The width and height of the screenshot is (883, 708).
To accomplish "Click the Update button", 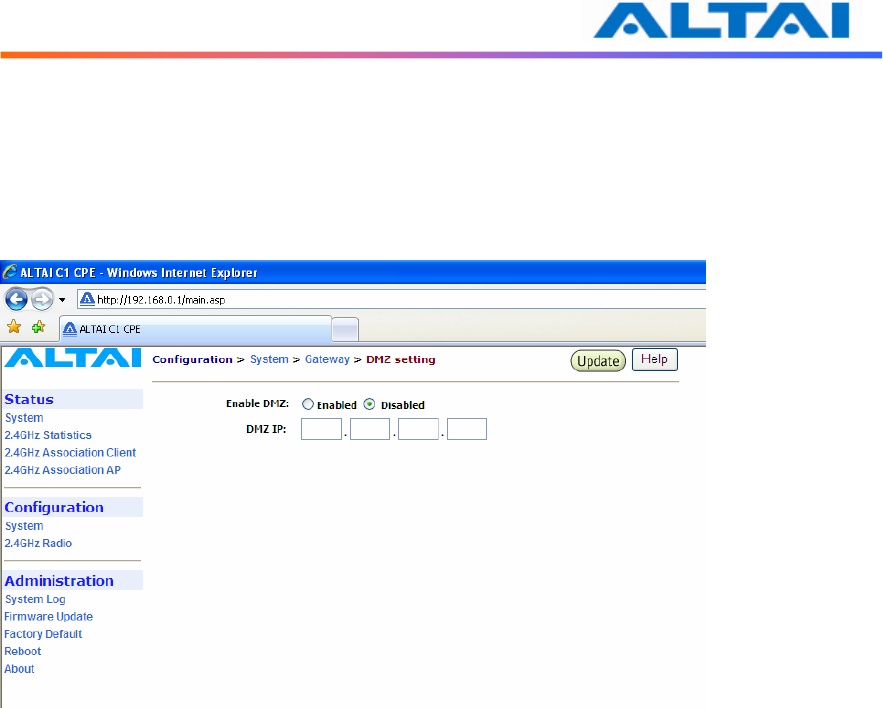I will pyautogui.click(x=598, y=361).
